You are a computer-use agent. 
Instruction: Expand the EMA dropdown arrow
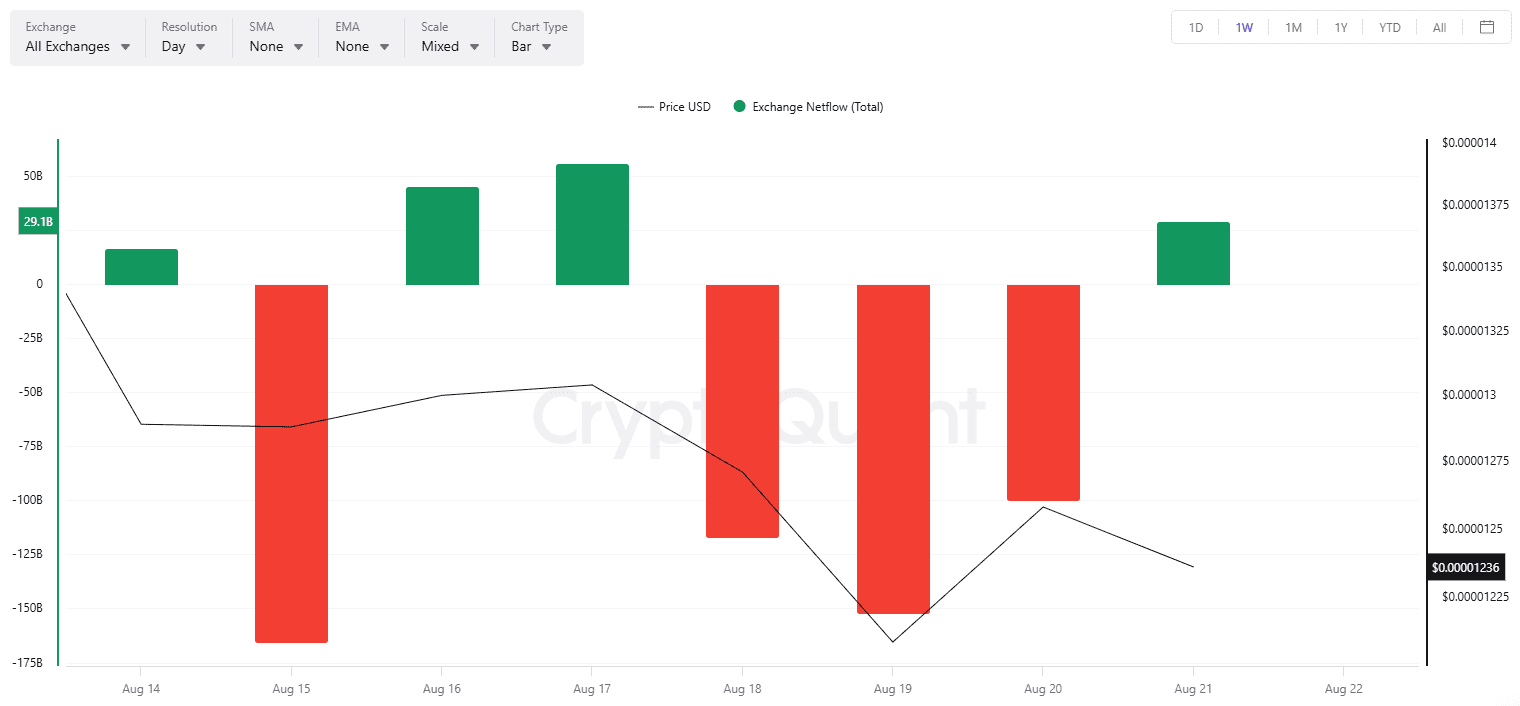point(384,46)
